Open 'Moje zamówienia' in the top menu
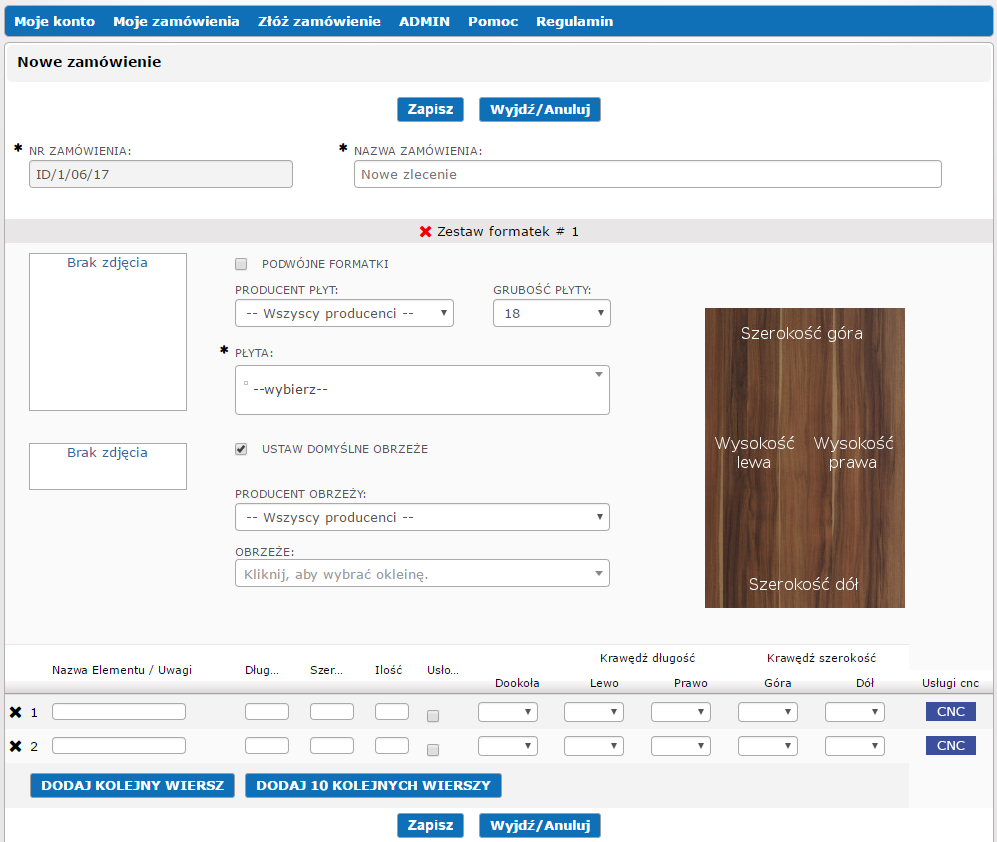Viewport: 997px width, 842px height. (x=176, y=21)
